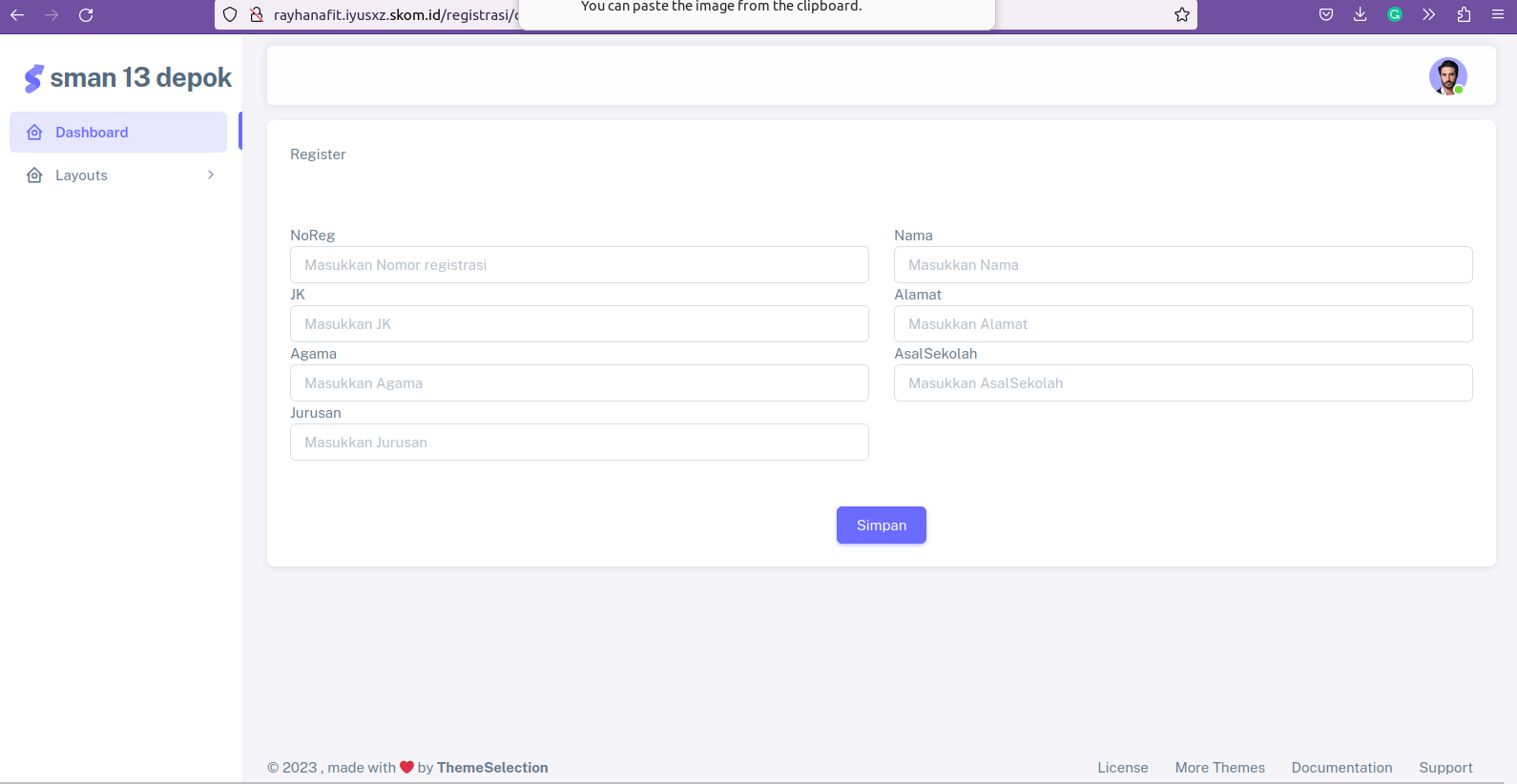
Task: Open the browser extensions puzzle icon
Action: pos(1463,14)
